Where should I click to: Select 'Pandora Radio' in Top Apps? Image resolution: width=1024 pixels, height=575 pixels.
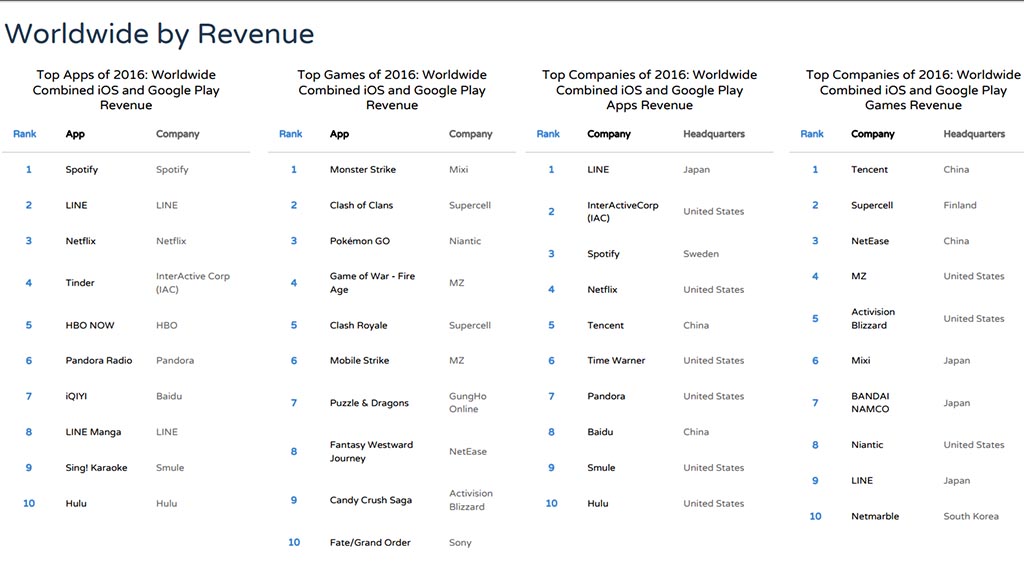[x=99, y=361]
